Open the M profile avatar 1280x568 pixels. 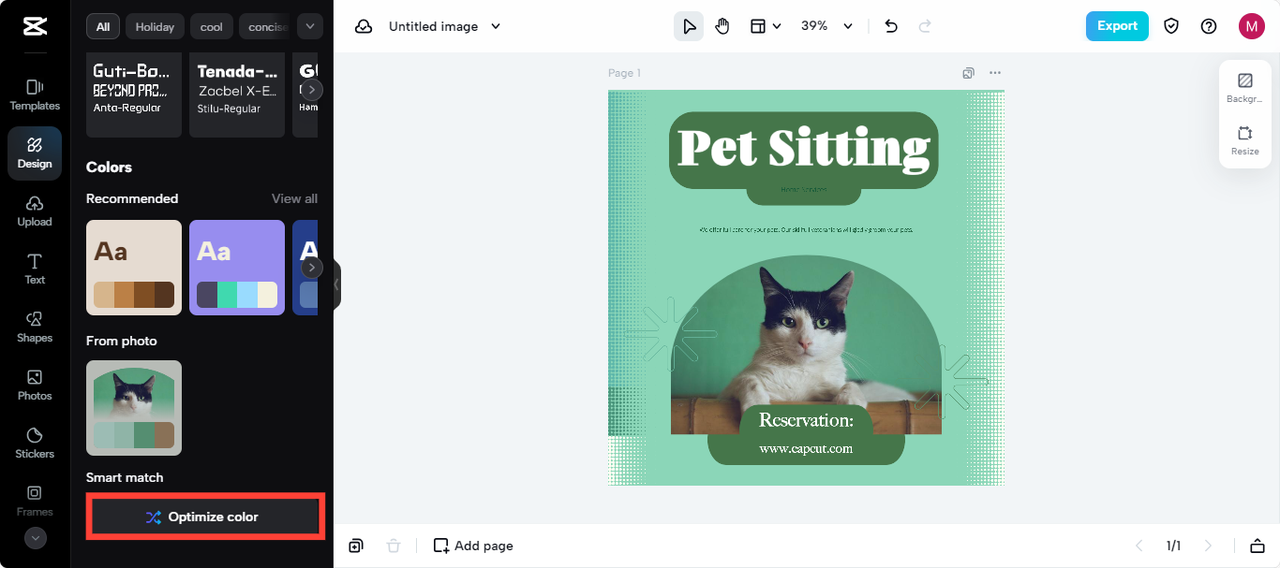click(x=1251, y=26)
